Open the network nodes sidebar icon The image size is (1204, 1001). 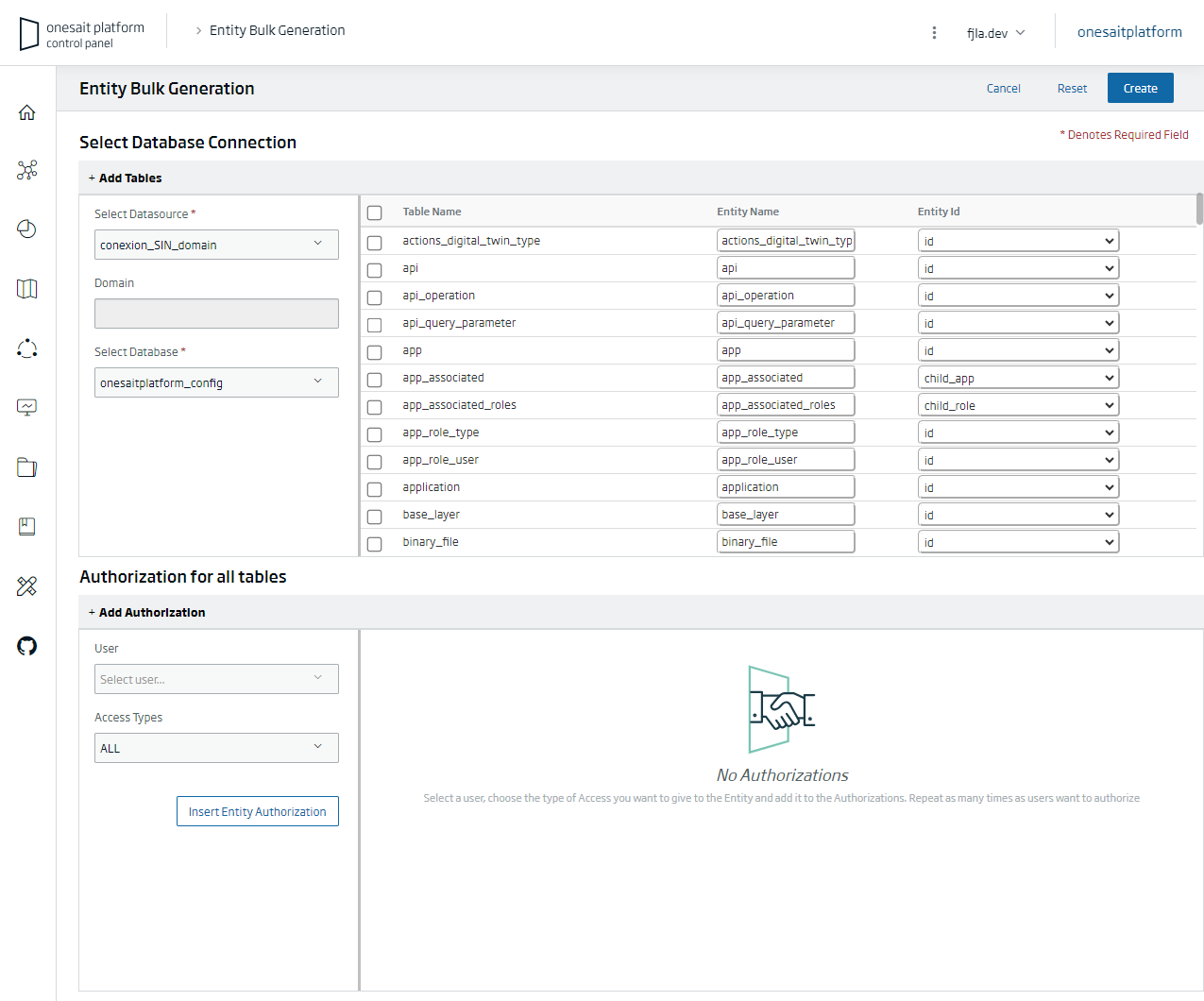click(x=27, y=170)
